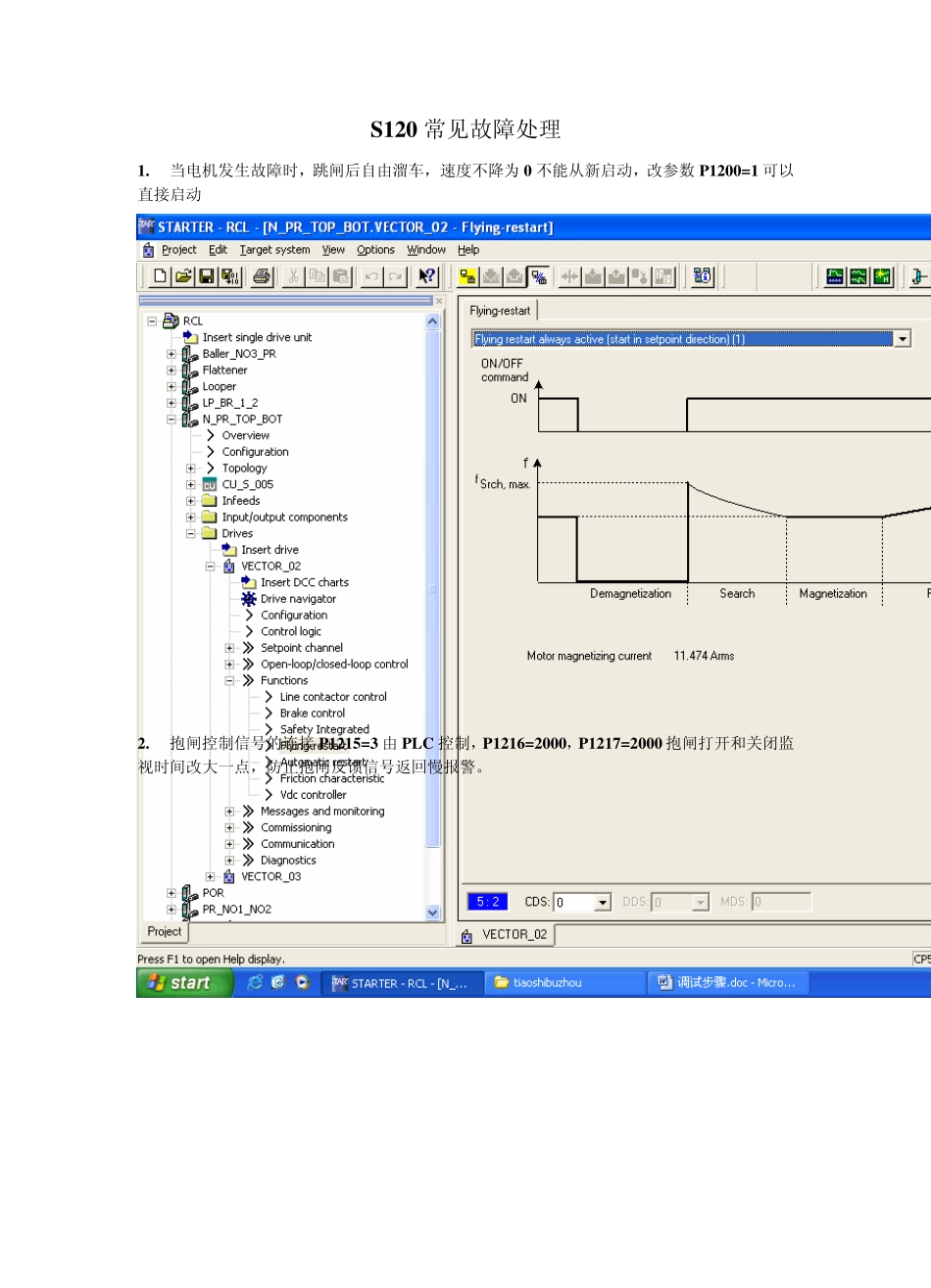Click the Internet Explorer quick launch icon

tap(255, 982)
